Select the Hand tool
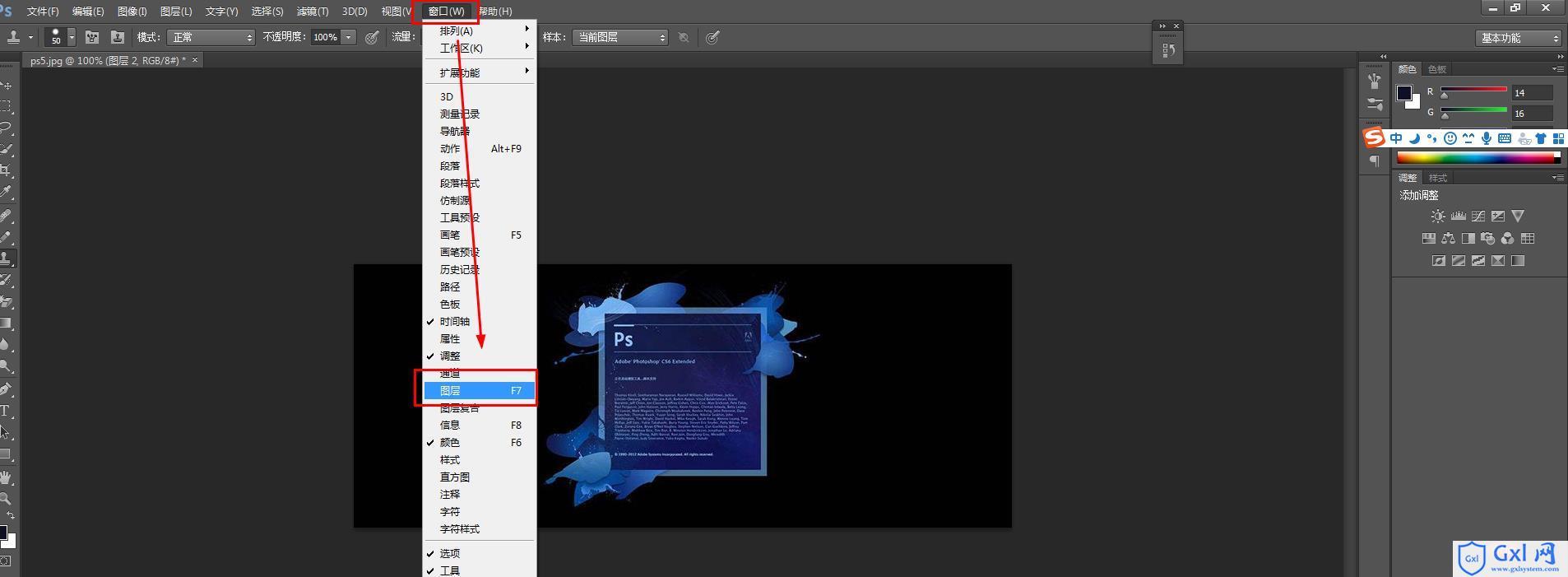 point(7,477)
